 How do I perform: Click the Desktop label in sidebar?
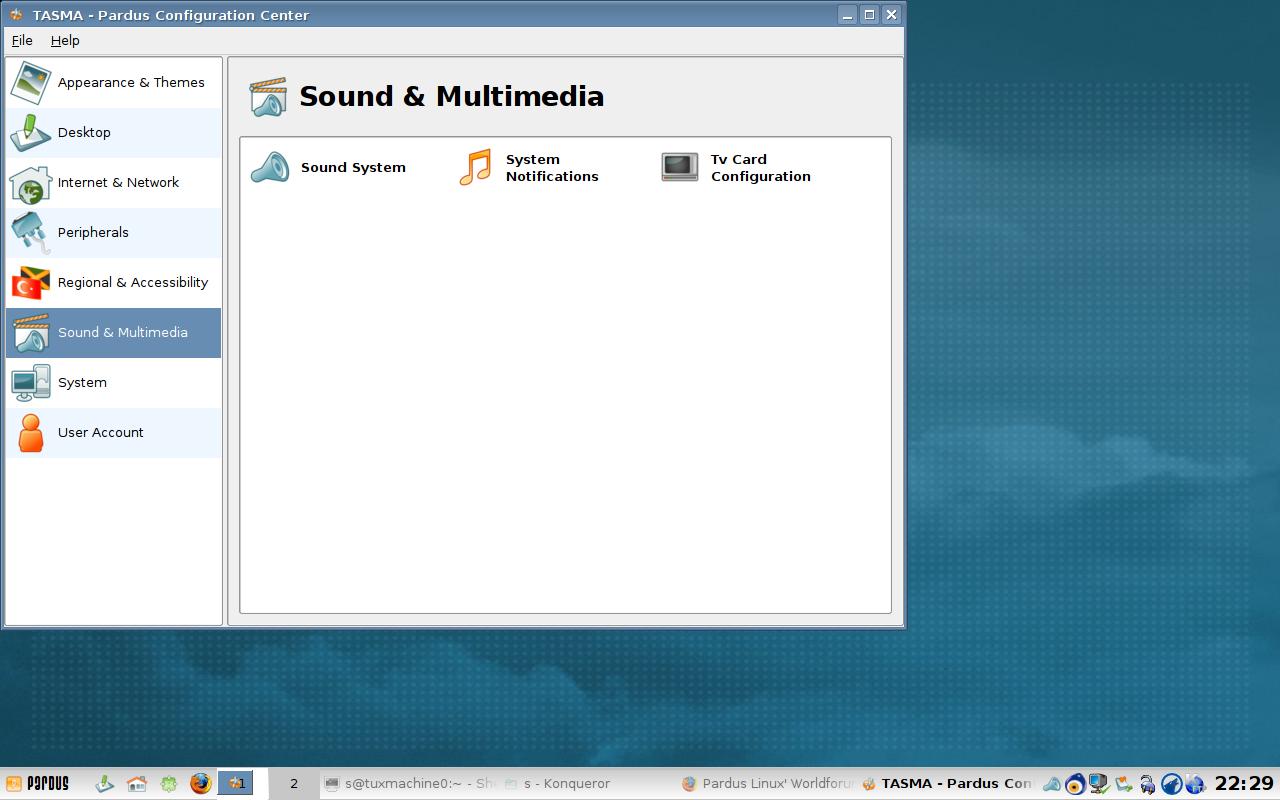coord(84,133)
